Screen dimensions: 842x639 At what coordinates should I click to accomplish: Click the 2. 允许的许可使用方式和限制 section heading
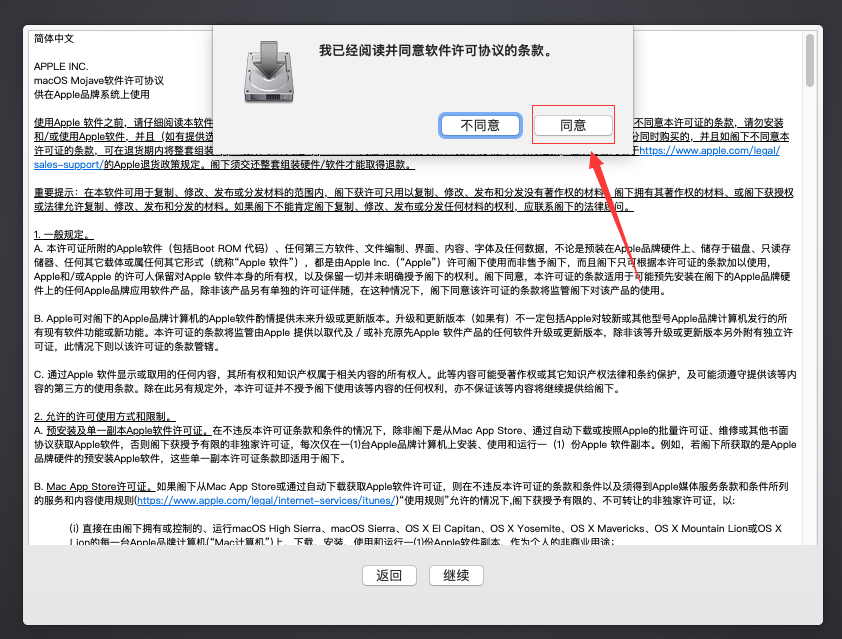point(104,416)
